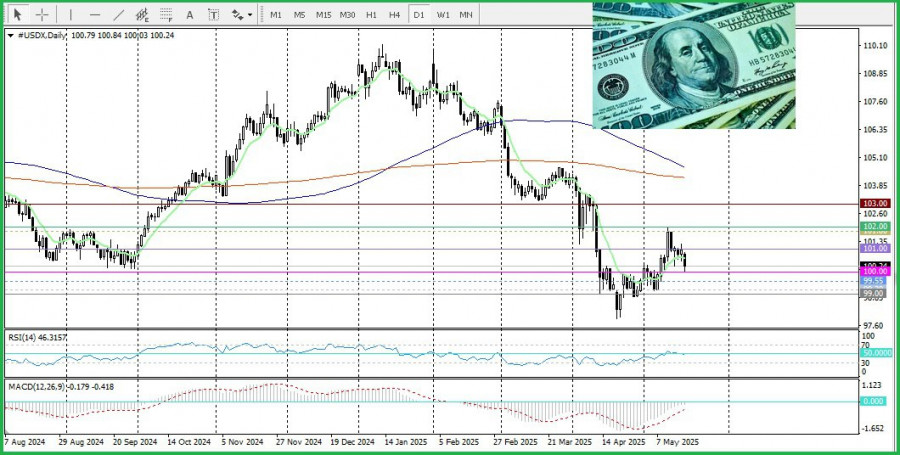Click the dollar bills image
The width and height of the screenshot is (900, 455).
[x=694, y=65]
